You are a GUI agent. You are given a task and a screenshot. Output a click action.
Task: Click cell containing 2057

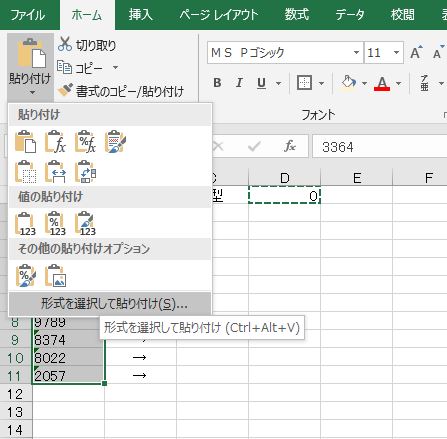click(x=68, y=375)
